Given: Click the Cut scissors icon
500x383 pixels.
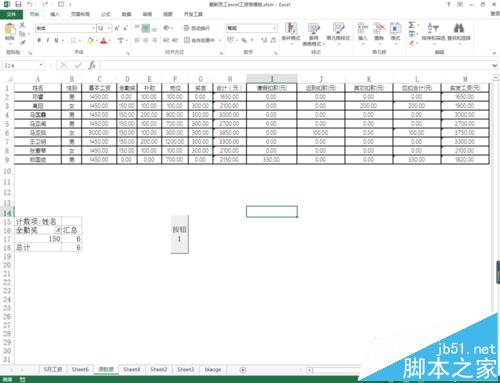Looking at the screenshot, I should click(x=22, y=25).
